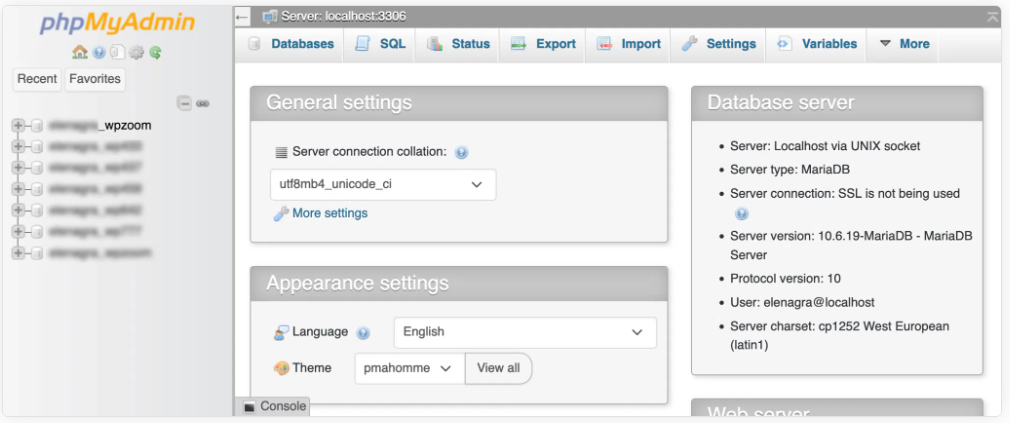Switch to the SQL tab
This screenshot has height=423, width=1010.
(379, 44)
